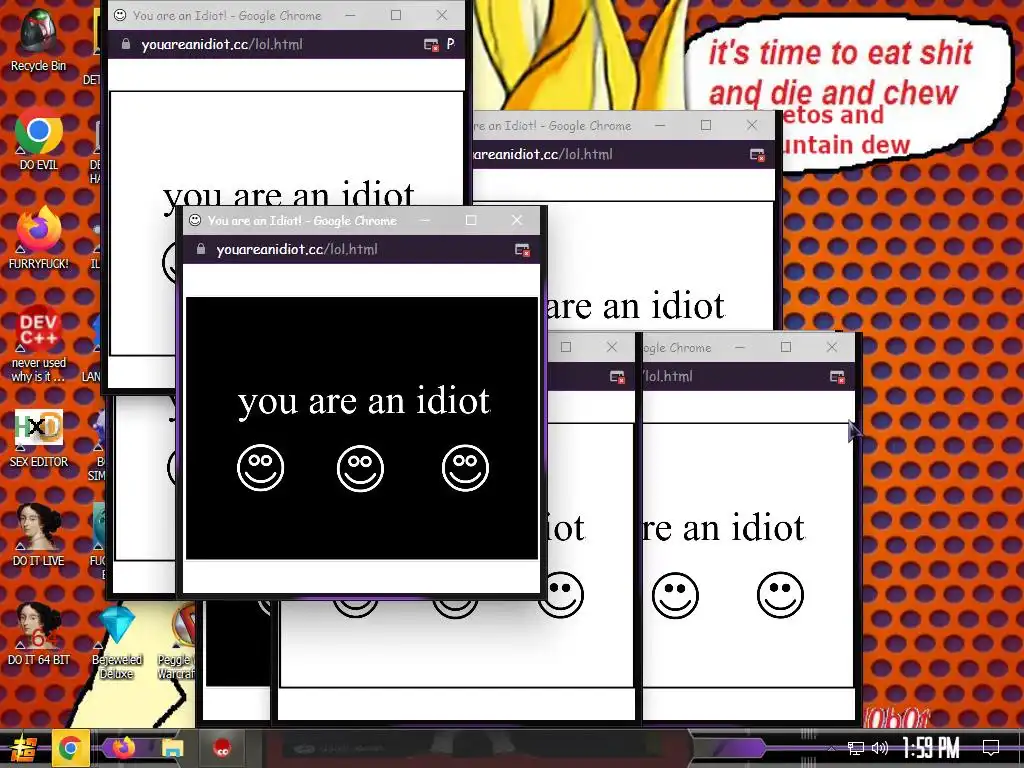Minimize the top-left idiot window
The image size is (1024, 768).
pyautogui.click(x=350, y=15)
